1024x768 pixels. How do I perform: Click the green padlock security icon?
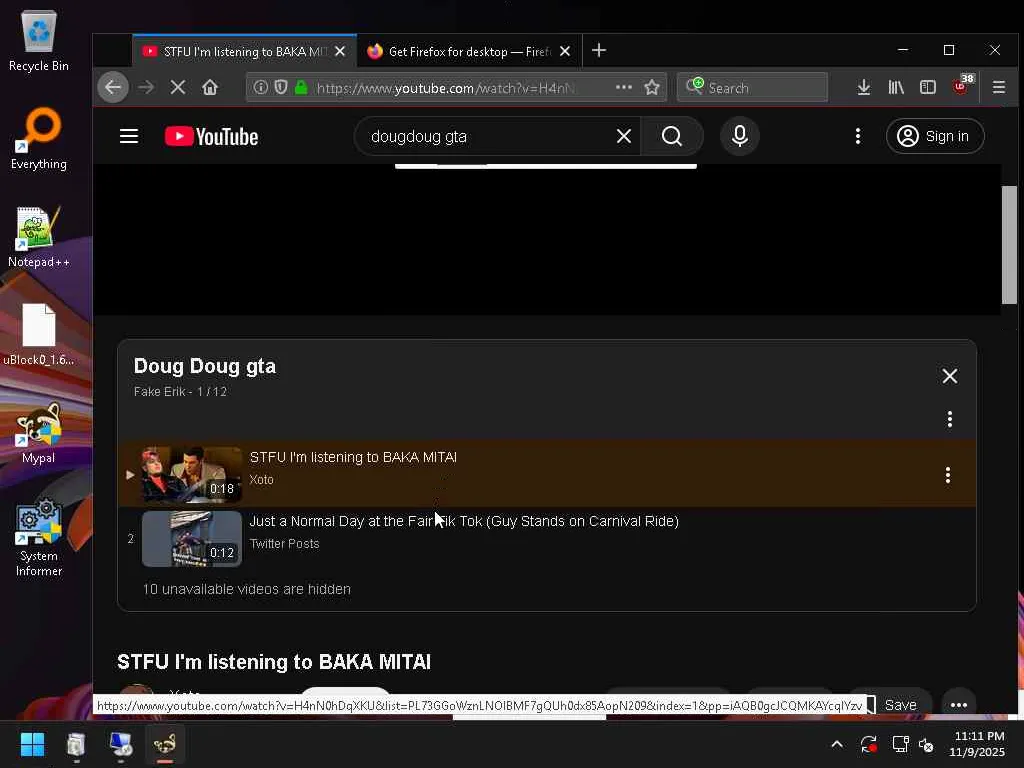(301, 87)
